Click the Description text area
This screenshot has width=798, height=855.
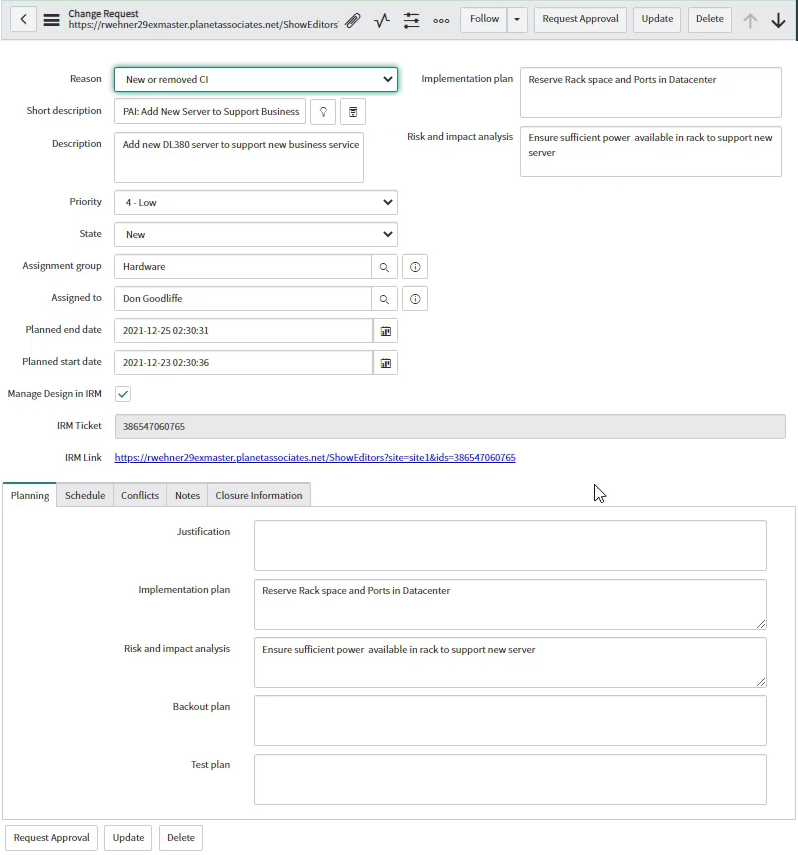[x=239, y=157]
